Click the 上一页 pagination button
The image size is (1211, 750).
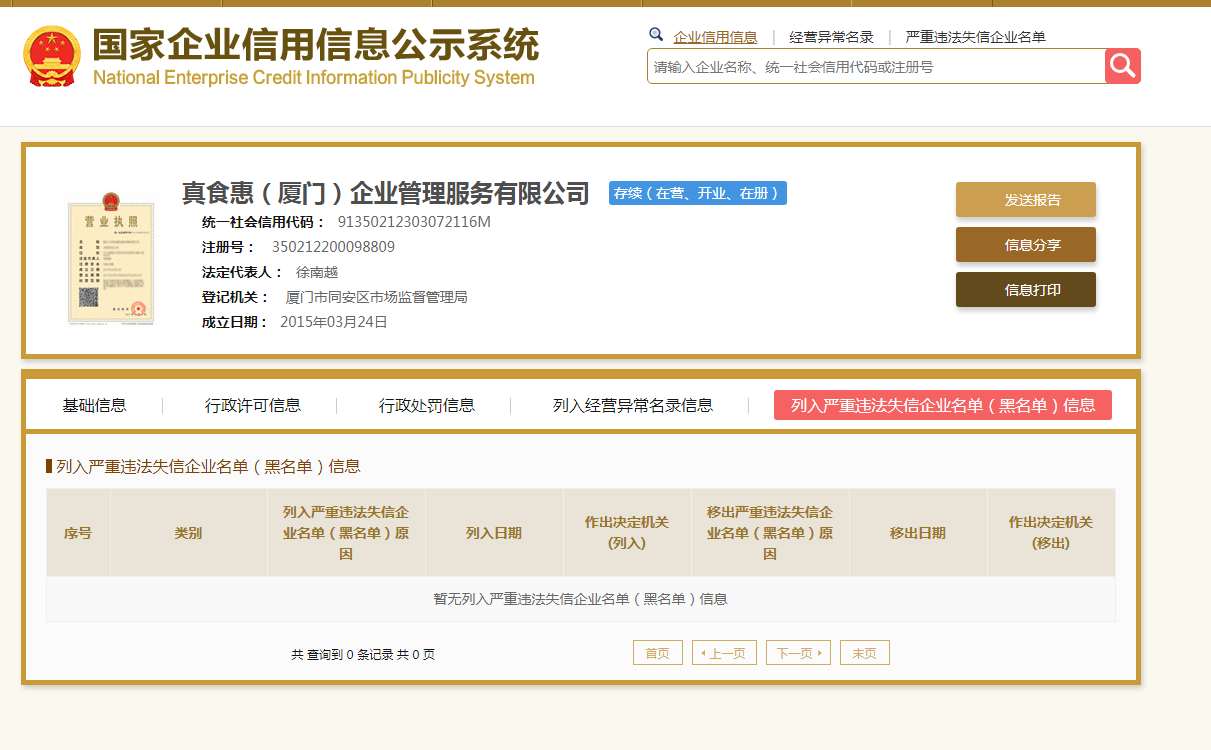coord(724,653)
